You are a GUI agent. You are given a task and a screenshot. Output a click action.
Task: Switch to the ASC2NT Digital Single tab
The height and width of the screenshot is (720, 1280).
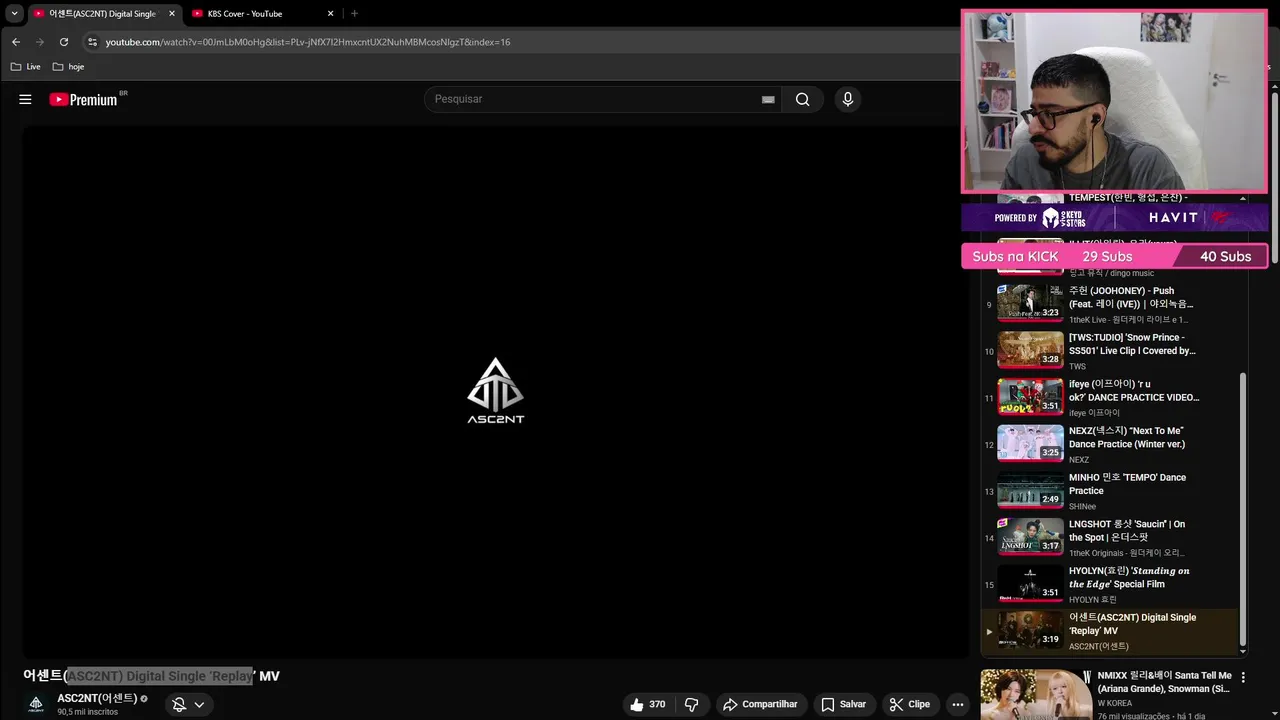[103, 14]
